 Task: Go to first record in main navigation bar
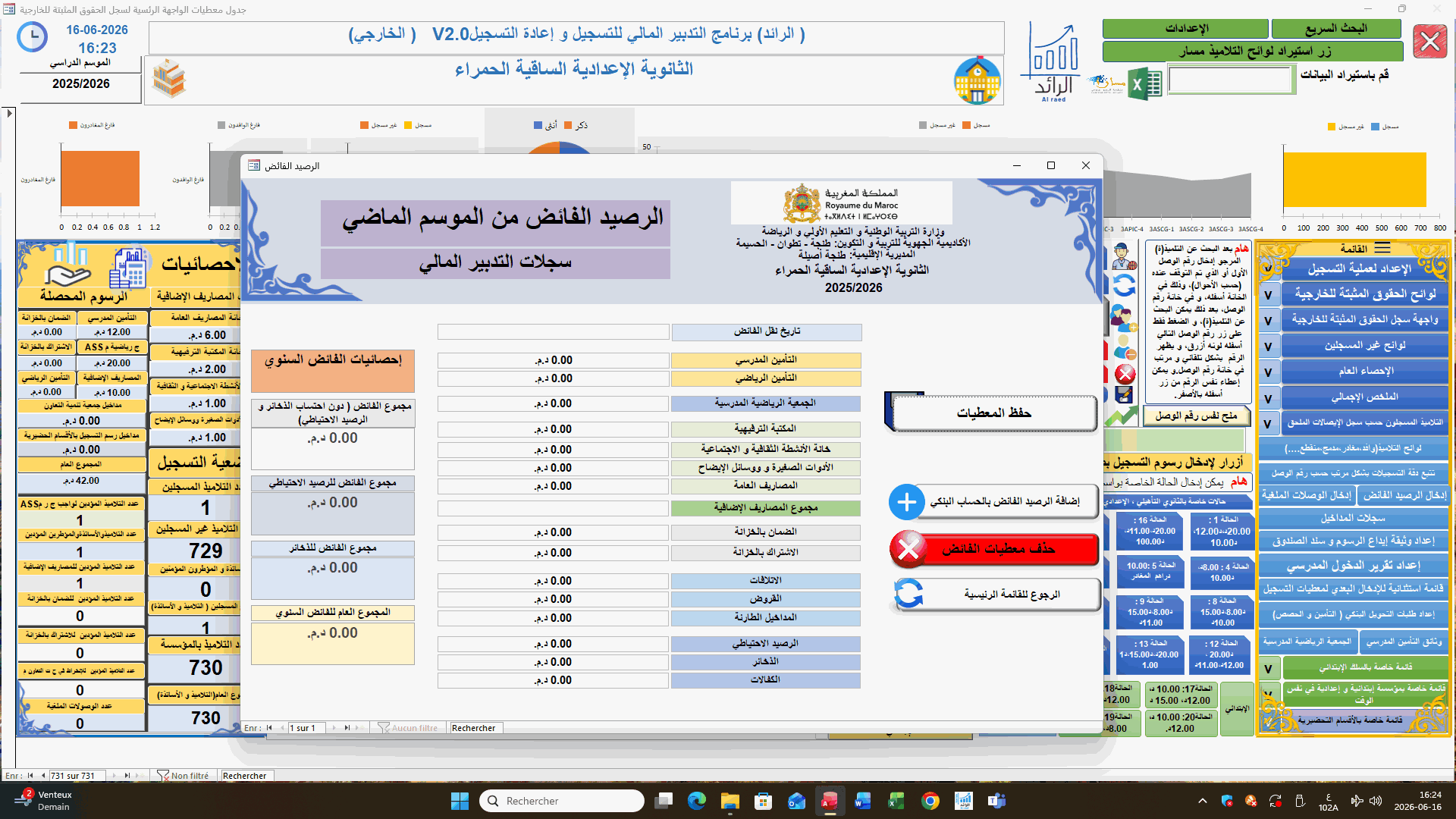[30, 776]
